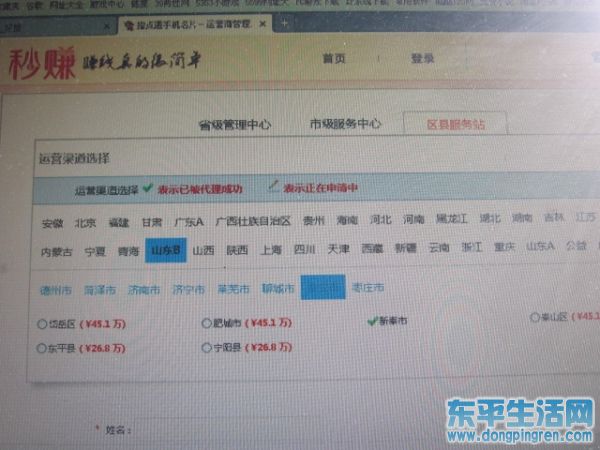Switch to the 省级管理中心 tab
Screen dimensions: 600x450
(x=234, y=125)
